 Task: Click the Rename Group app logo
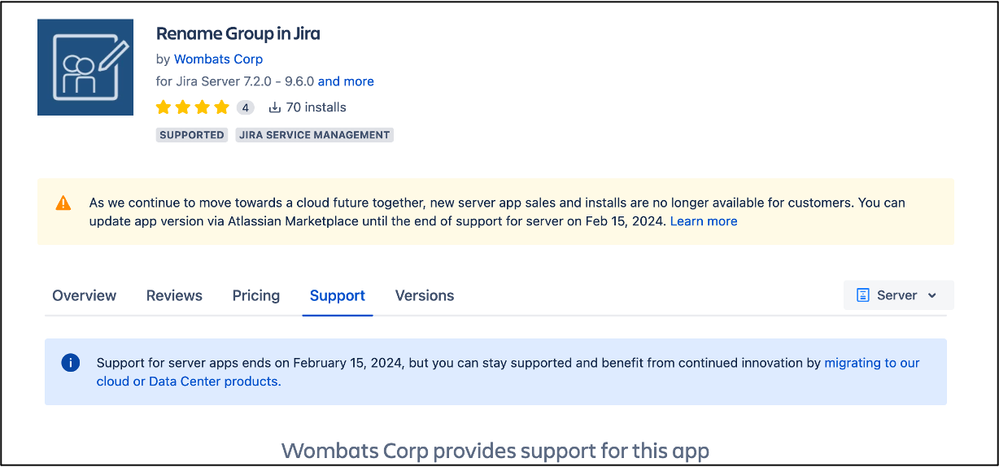(85, 68)
